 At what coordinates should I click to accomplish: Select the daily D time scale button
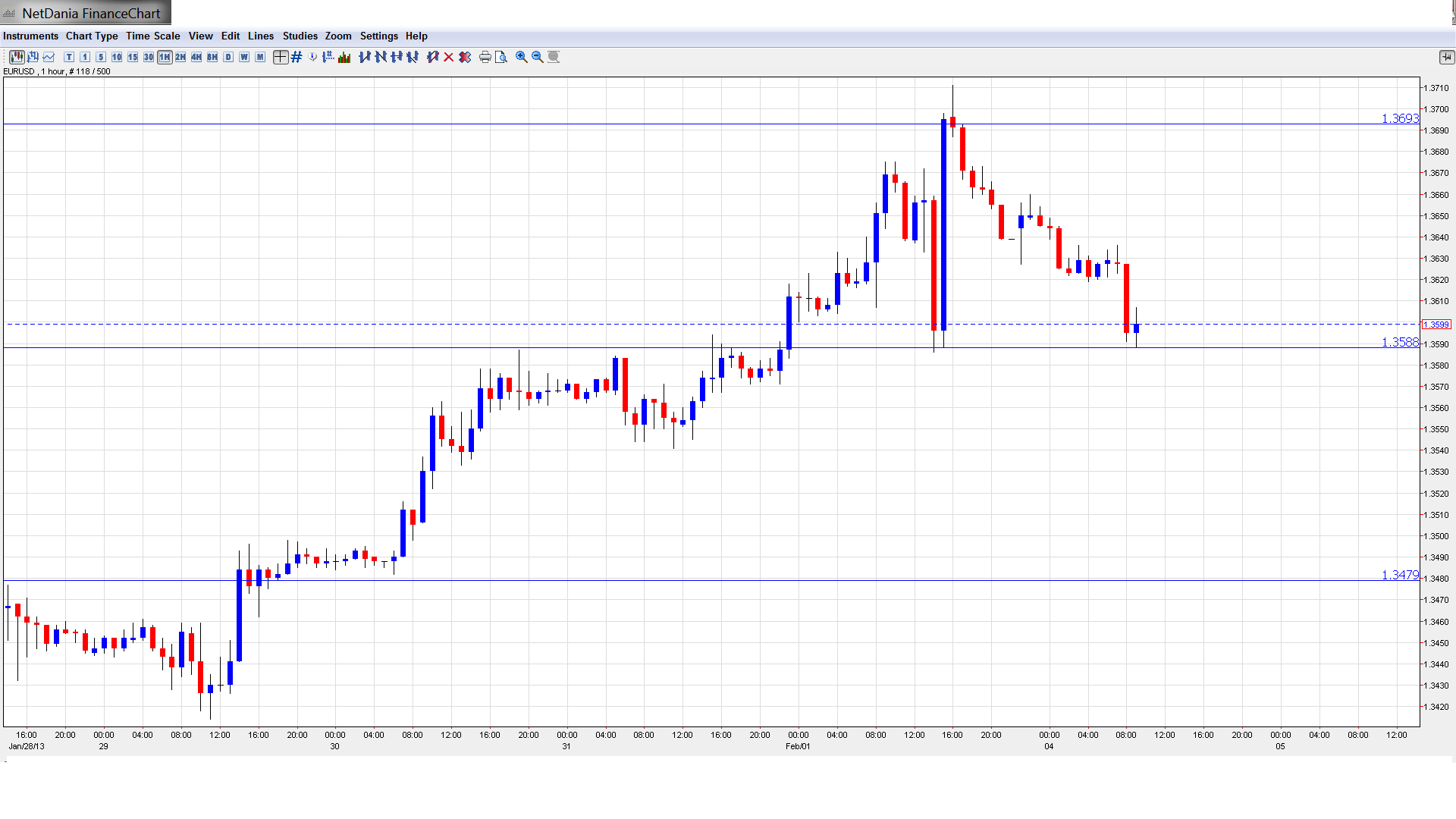point(228,57)
